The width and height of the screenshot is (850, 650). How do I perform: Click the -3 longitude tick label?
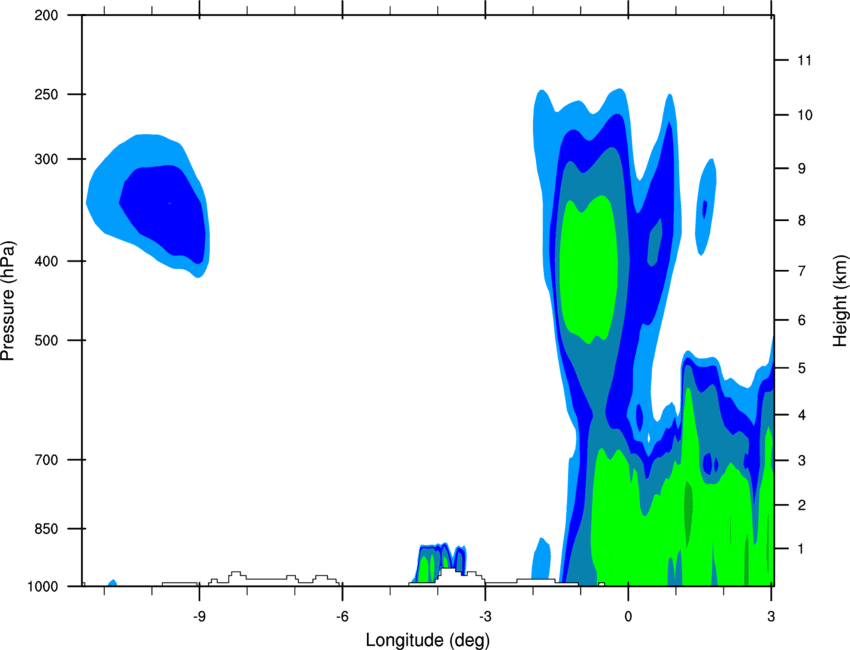(x=485, y=616)
